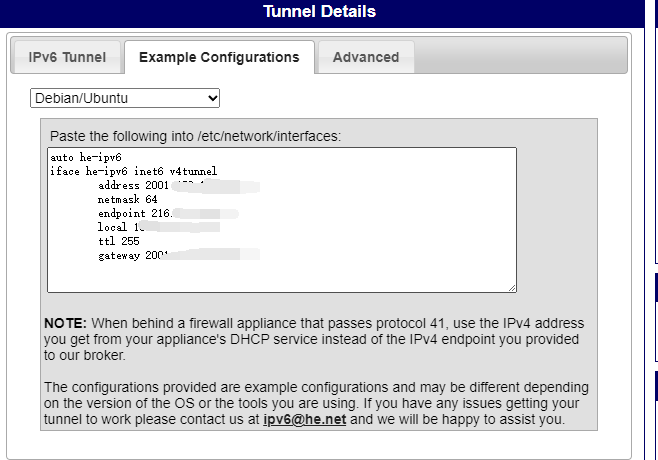Click the bold NOTE: label text
The height and width of the screenshot is (460, 658).
[x=65, y=323]
